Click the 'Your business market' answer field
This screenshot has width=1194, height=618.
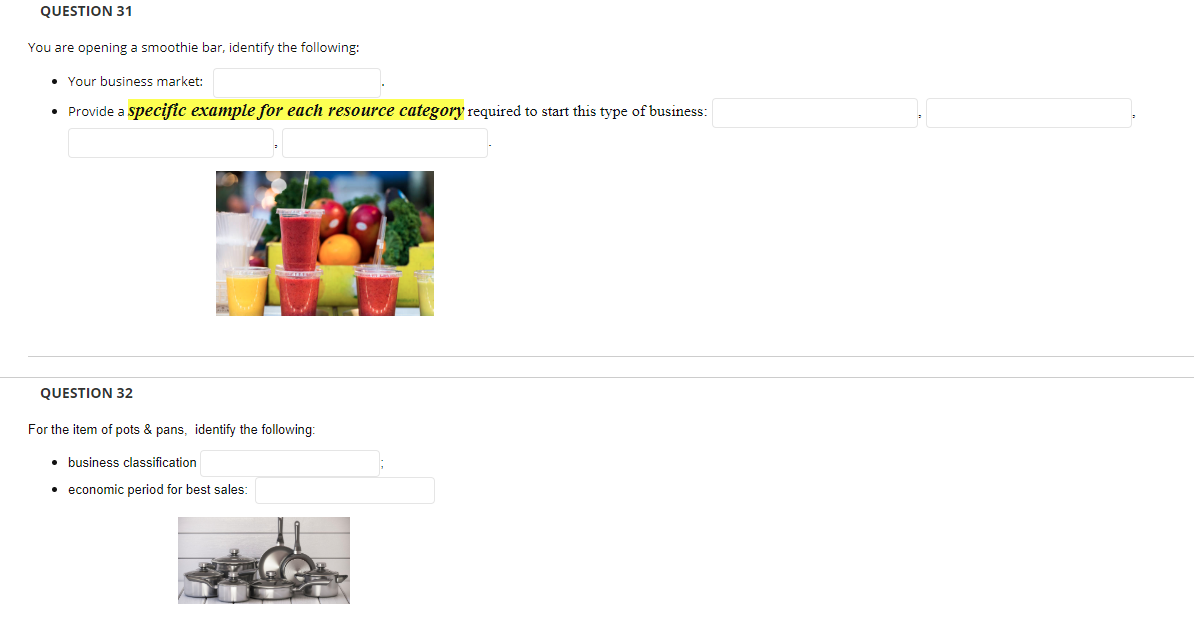[x=297, y=83]
